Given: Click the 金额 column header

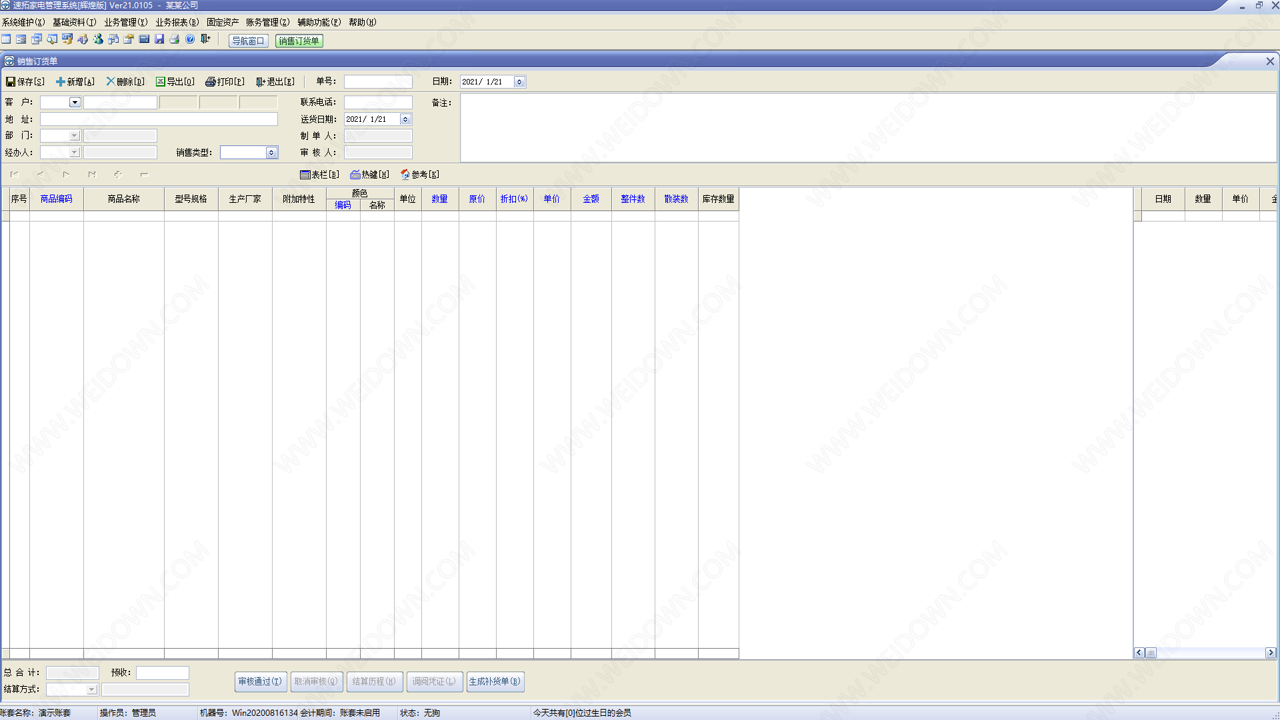Looking at the screenshot, I should click(591, 199).
